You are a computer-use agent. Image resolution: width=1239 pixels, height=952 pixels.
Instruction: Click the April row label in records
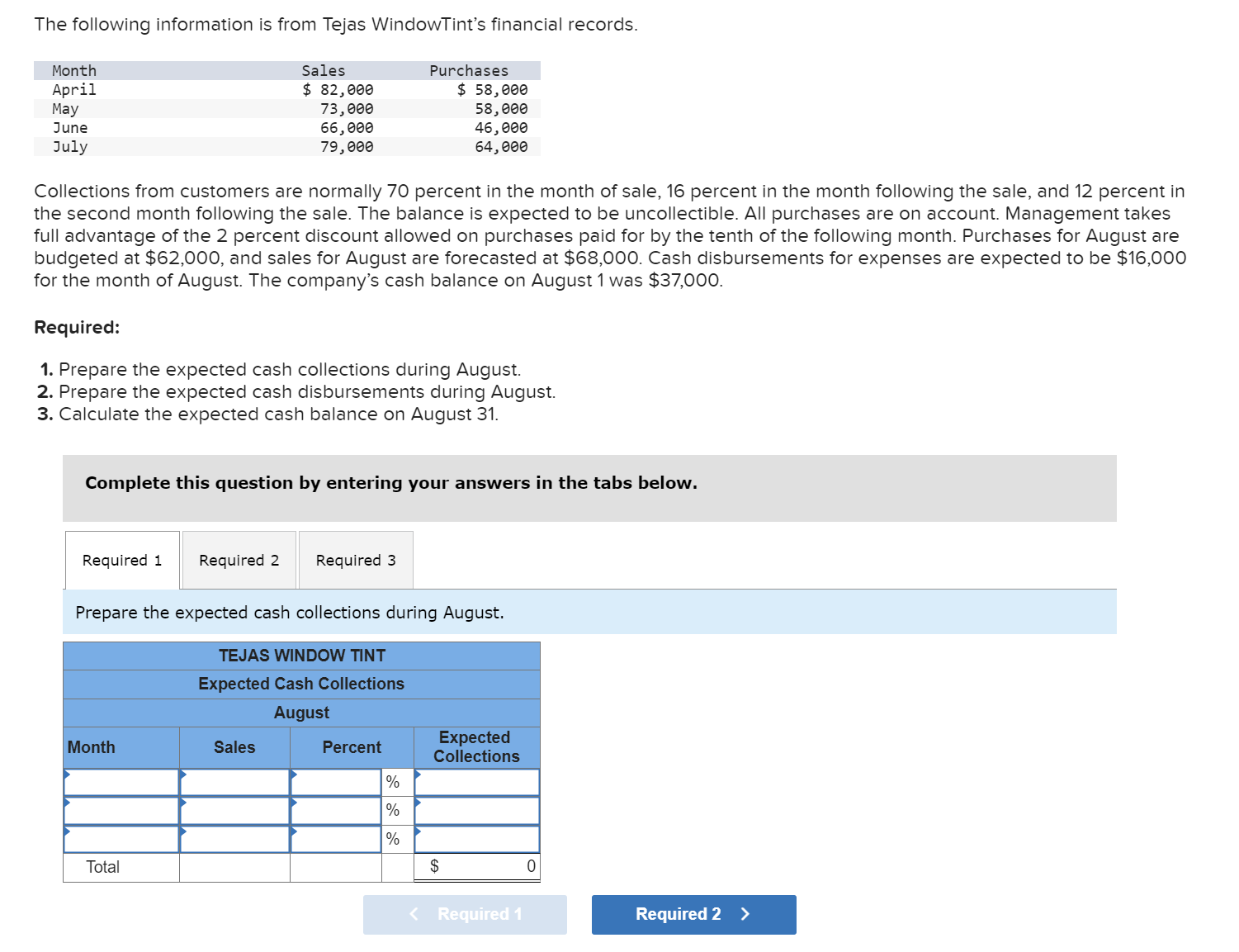[74, 89]
